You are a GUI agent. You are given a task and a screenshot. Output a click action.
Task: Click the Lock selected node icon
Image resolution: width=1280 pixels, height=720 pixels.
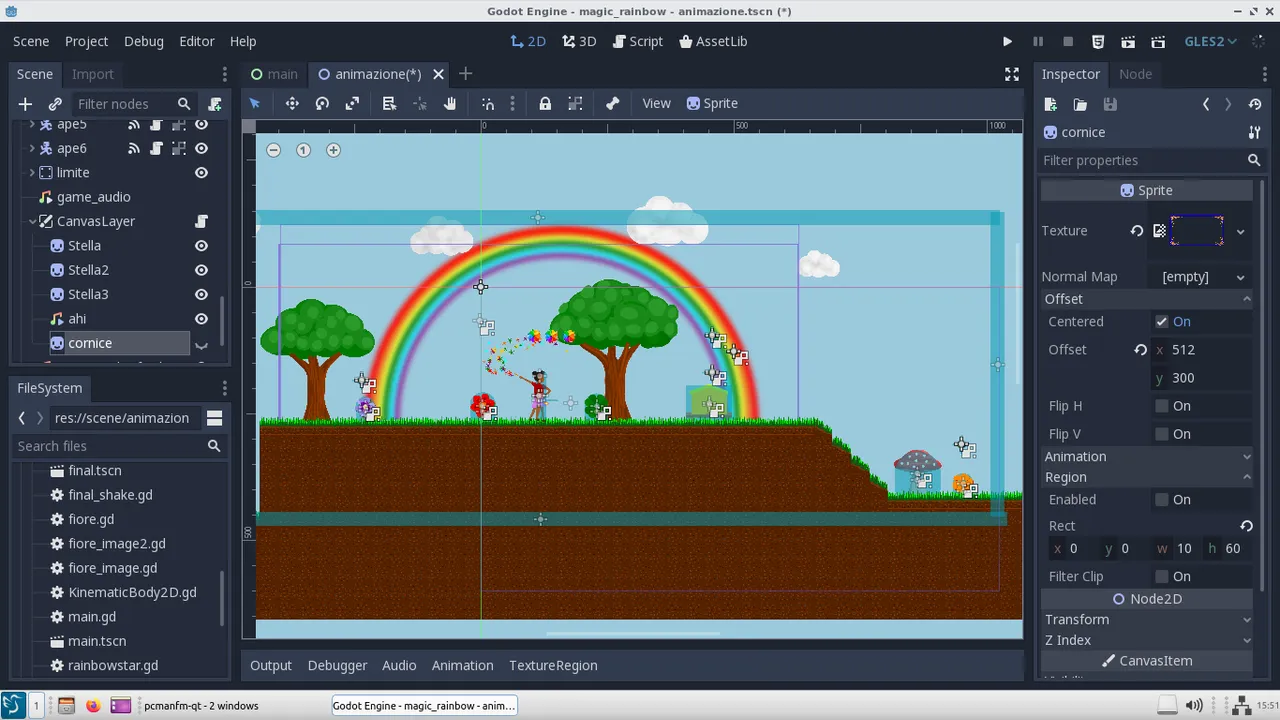click(x=545, y=103)
